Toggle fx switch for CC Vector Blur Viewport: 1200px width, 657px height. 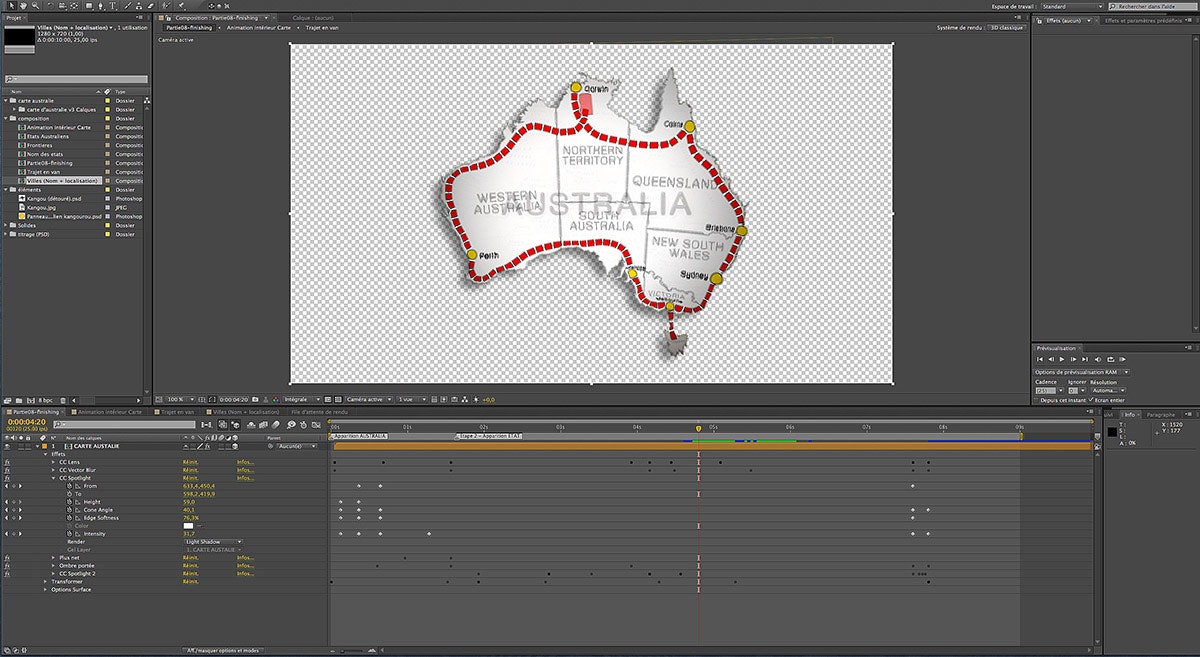(x=7, y=470)
